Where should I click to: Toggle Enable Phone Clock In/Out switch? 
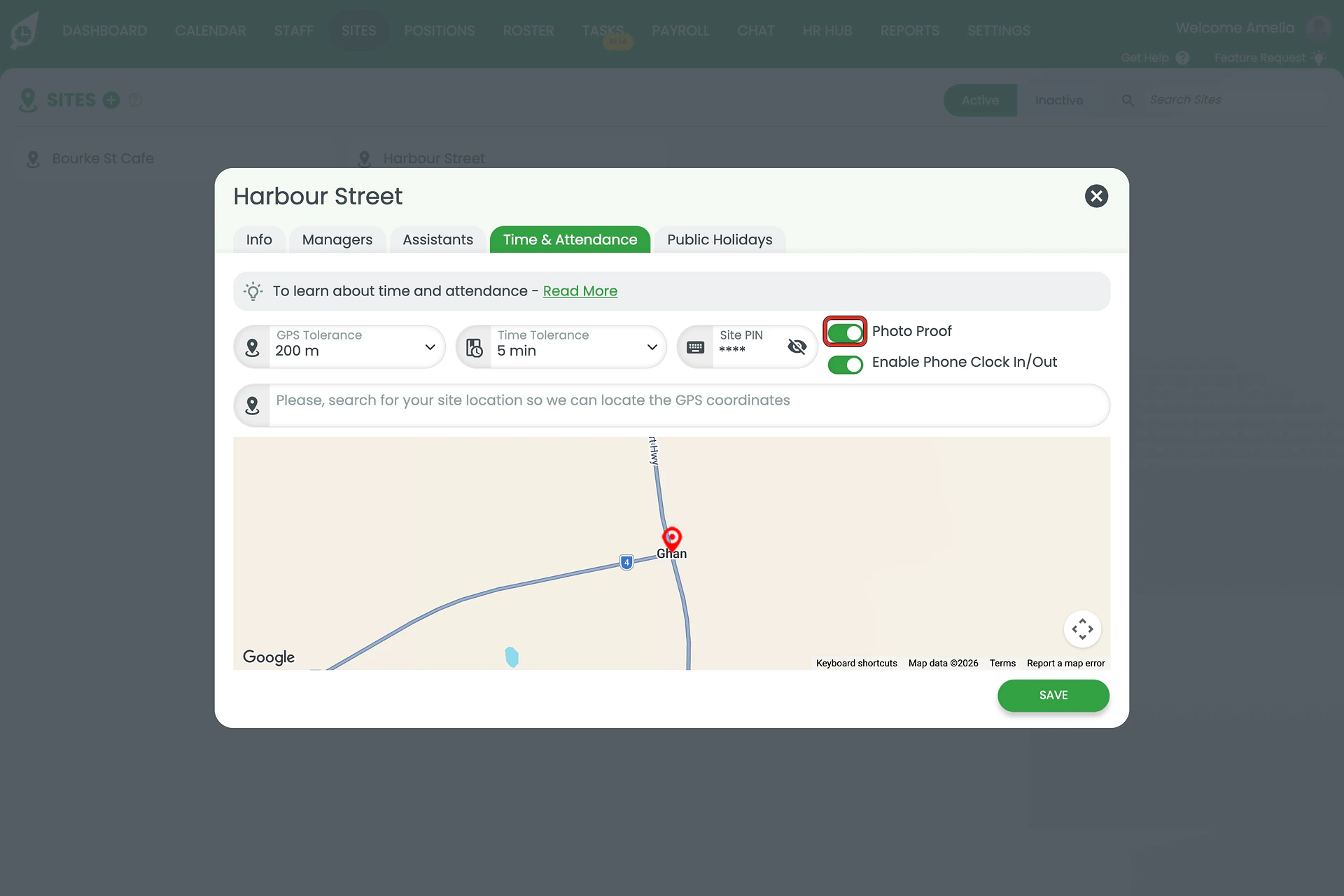pyautogui.click(x=845, y=364)
